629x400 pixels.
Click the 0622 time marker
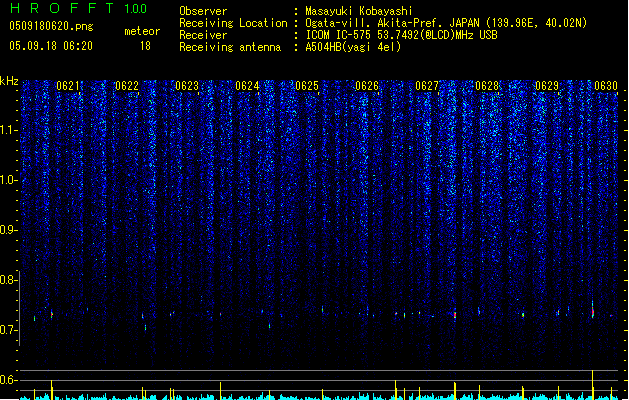point(127,86)
